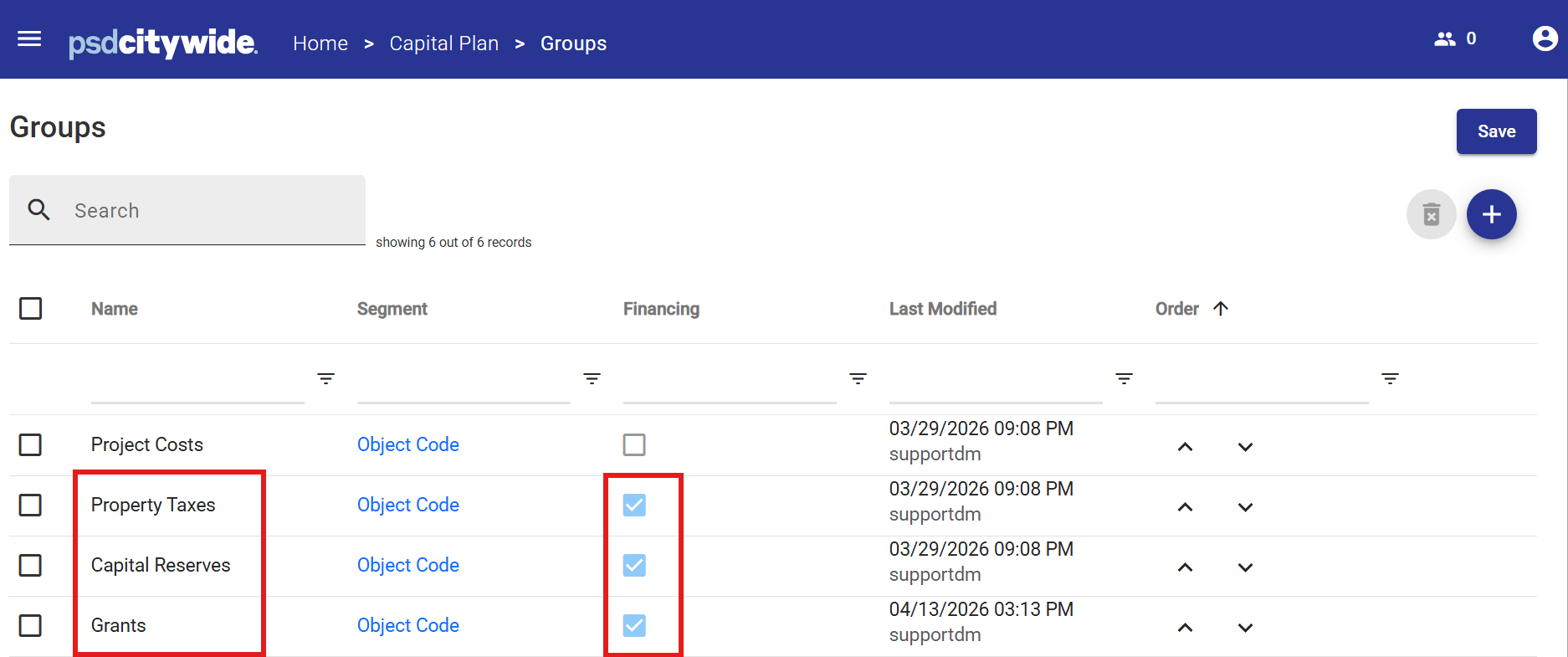Uncheck Financing for Capital Reserves
The image size is (1568, 657).
pos(634,565)
